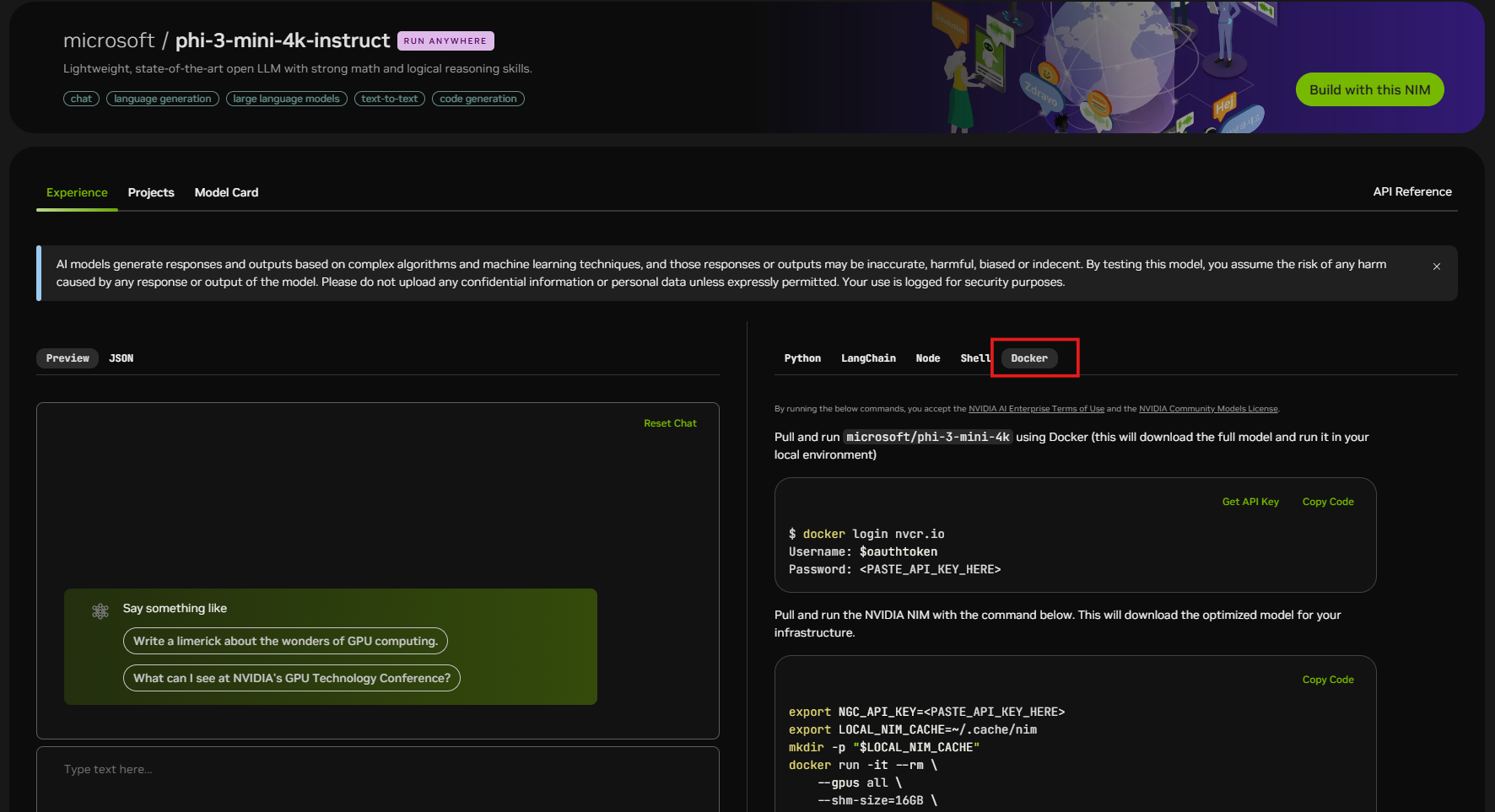
Task: Copy the docker login code block
Action: [1327, 502]
